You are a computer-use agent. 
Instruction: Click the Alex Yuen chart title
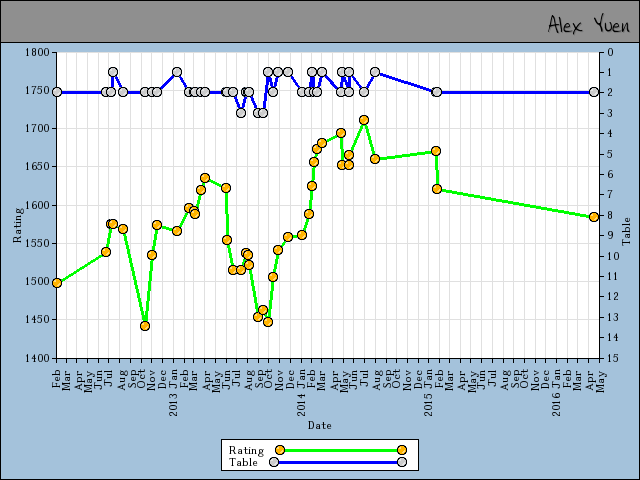(589, 23)
